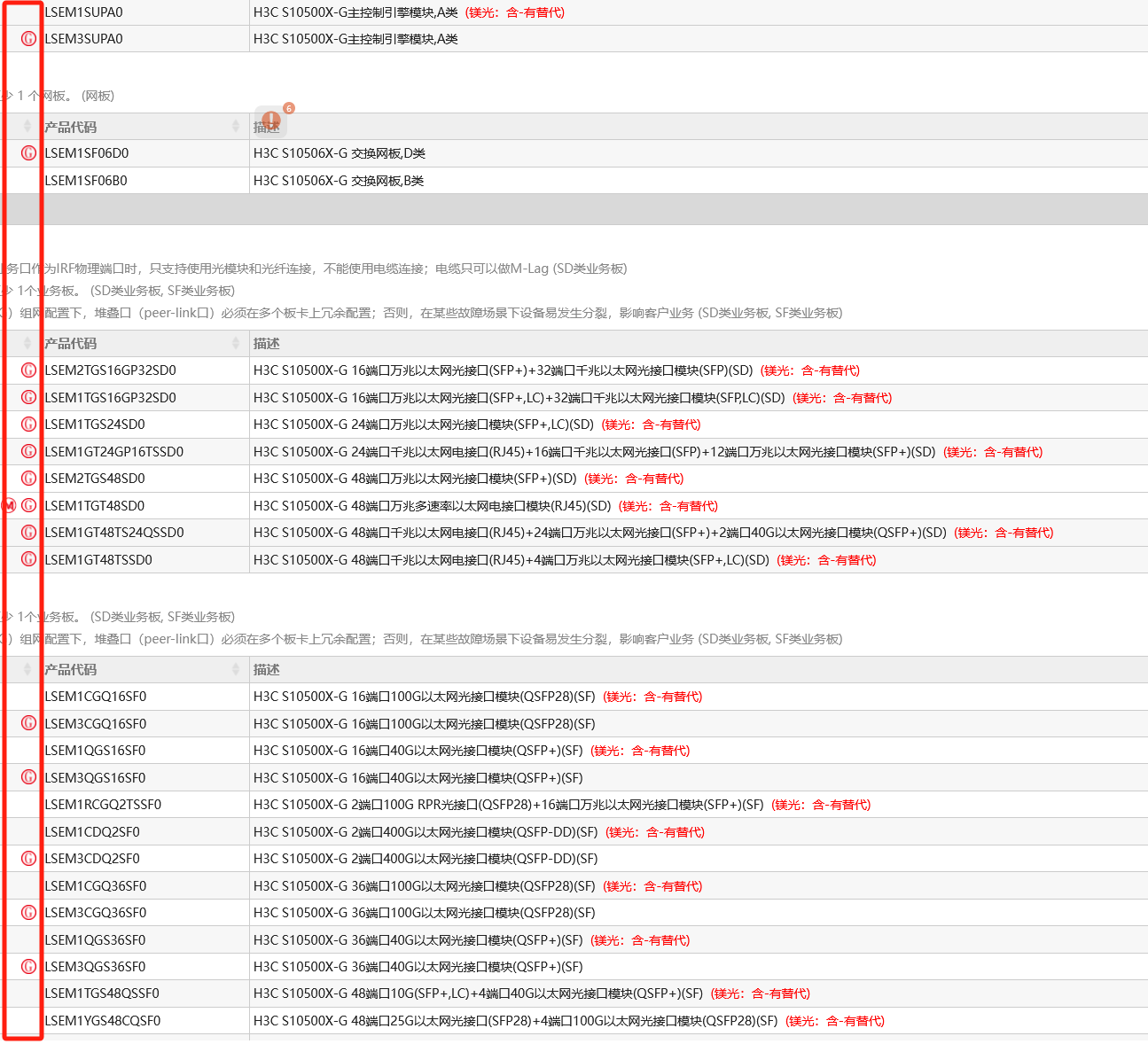Screen dimensions: 1148x1044
Task: Select product code LSEM1SF06B0
Action: point(86,181)
